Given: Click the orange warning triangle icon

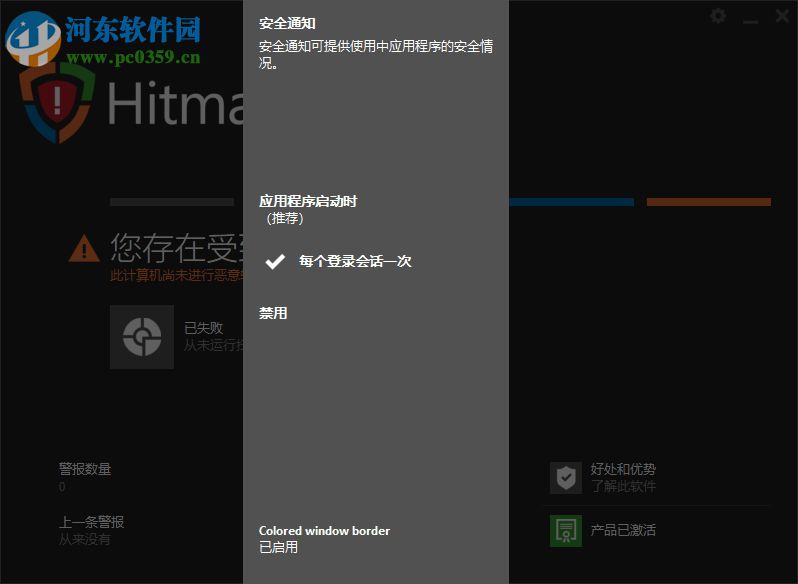Looking at the screenshot, I should click(x=84, y=248).
